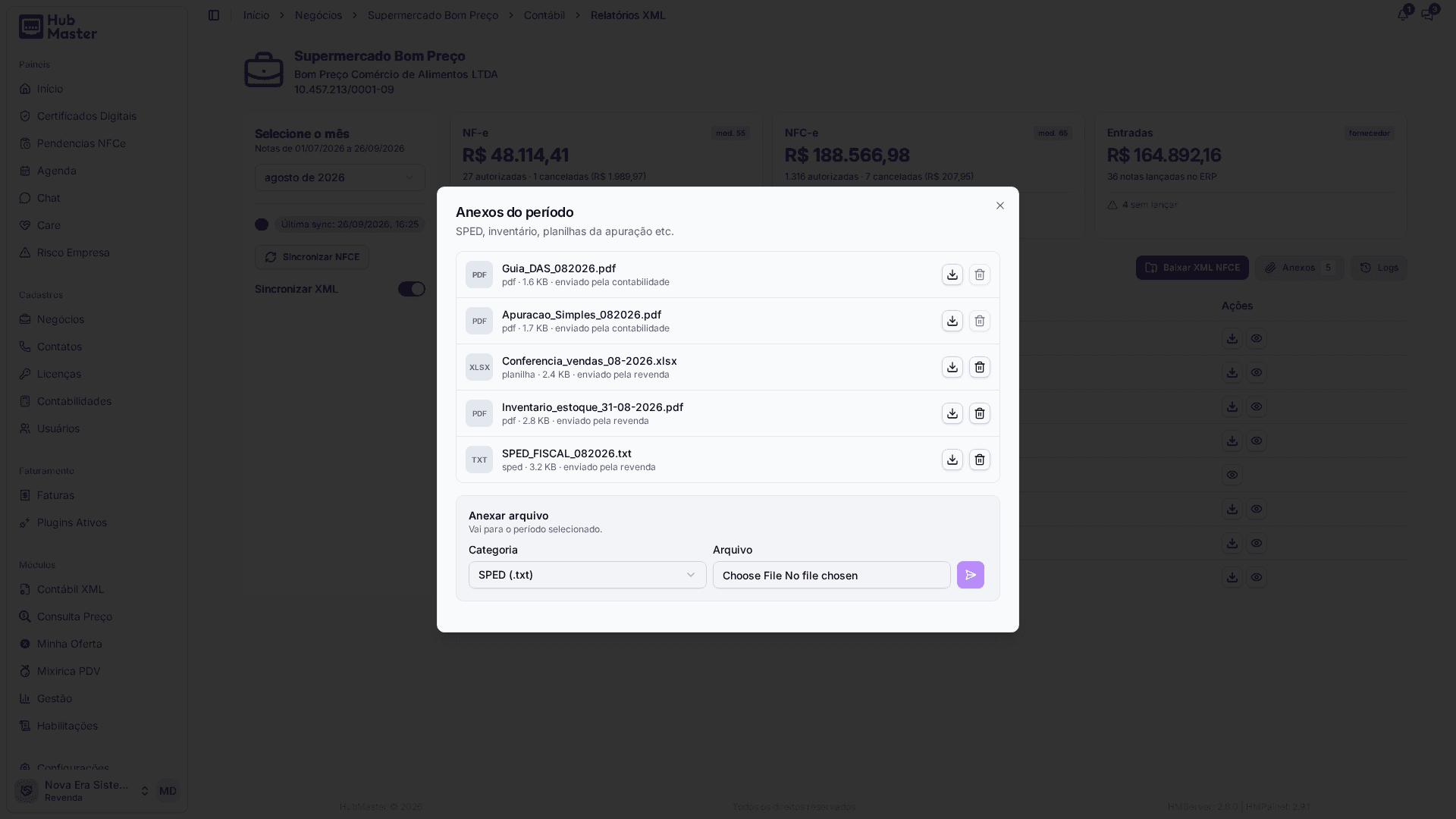The height and width of the screenshot is (819, 1456).
Task: Expand Nova Era Sistemas account switcher
Action: [x=83, y=791]
